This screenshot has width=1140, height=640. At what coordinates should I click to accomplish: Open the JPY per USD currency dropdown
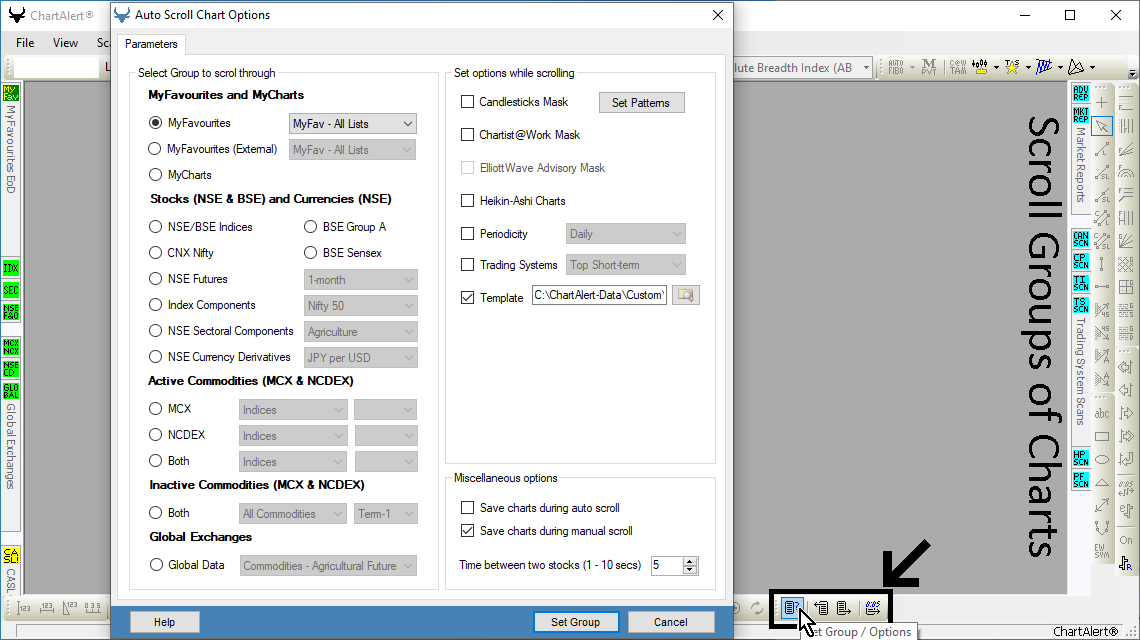(361, 358)
